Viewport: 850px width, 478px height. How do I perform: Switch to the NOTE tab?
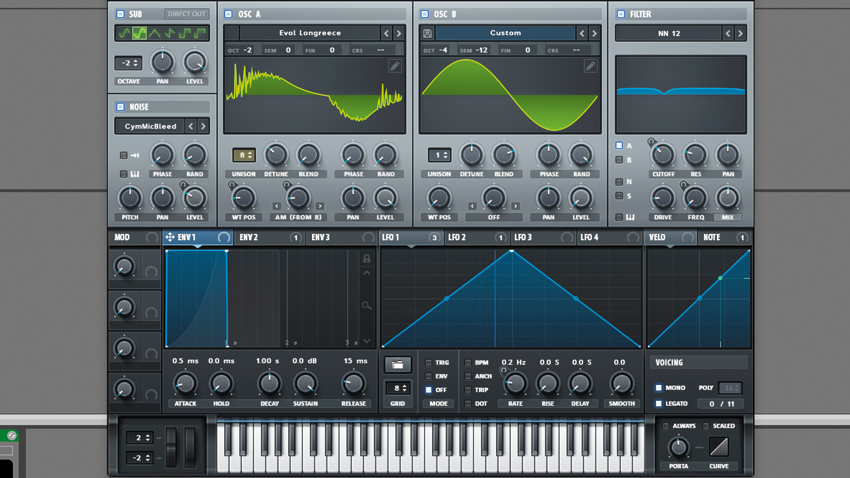pos(725,237)
